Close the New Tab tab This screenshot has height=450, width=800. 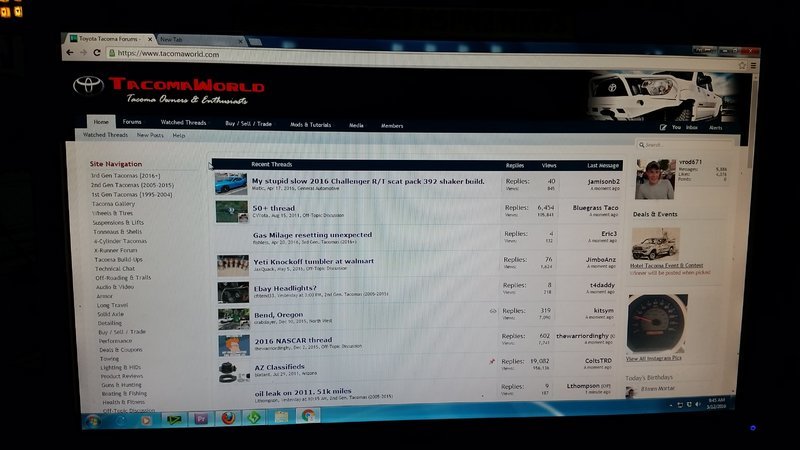click(x=240, y=41)
